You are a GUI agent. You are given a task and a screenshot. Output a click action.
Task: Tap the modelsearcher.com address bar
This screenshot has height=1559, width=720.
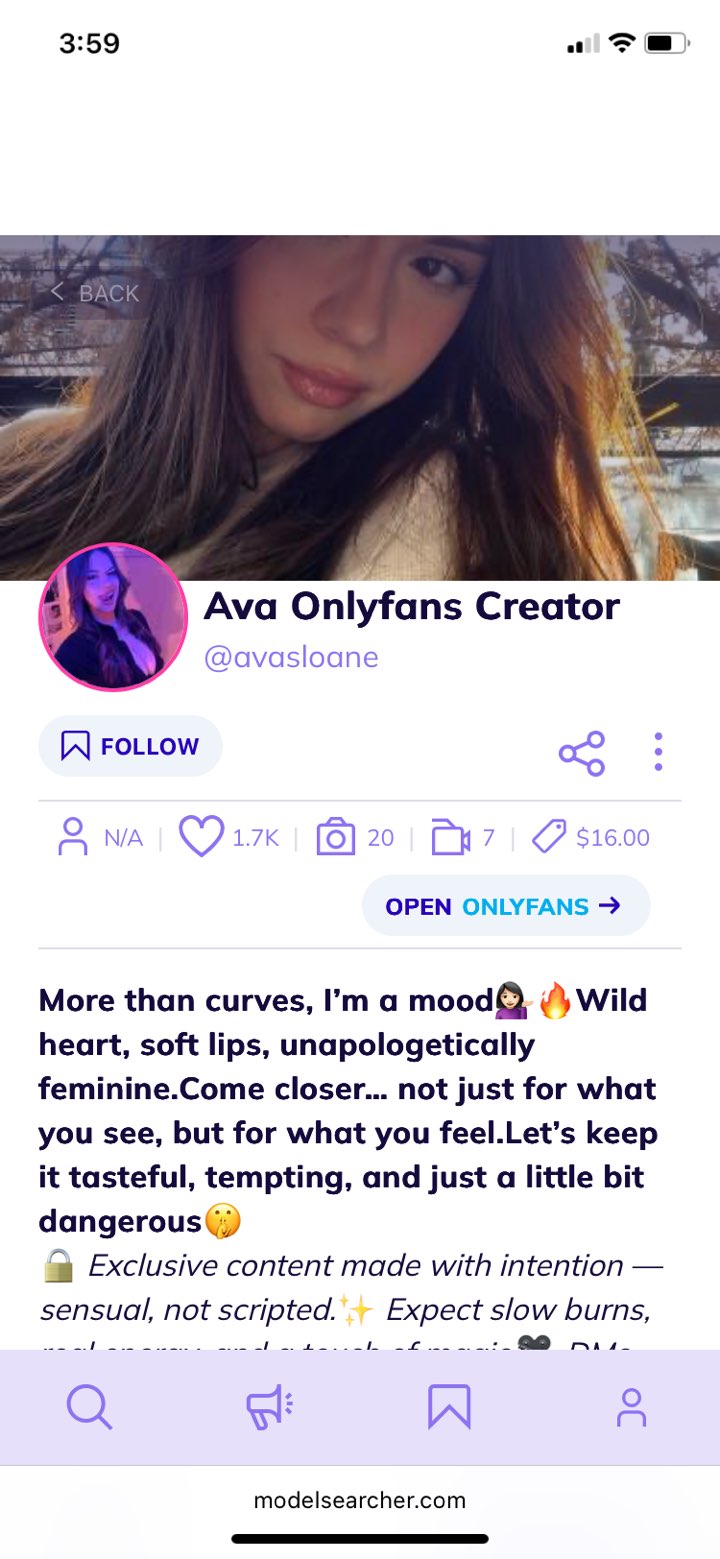point(360,1500)
